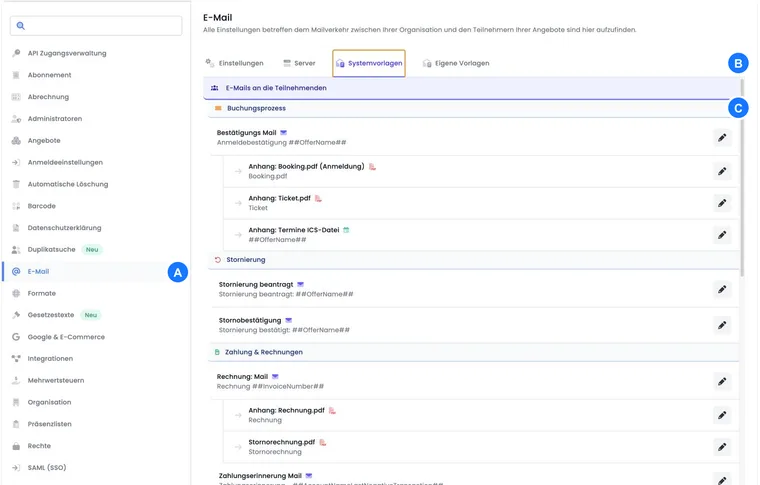The image size is (760, 485).
Task: Switch to the Einstellungen tab
Action: coord(235,63)
